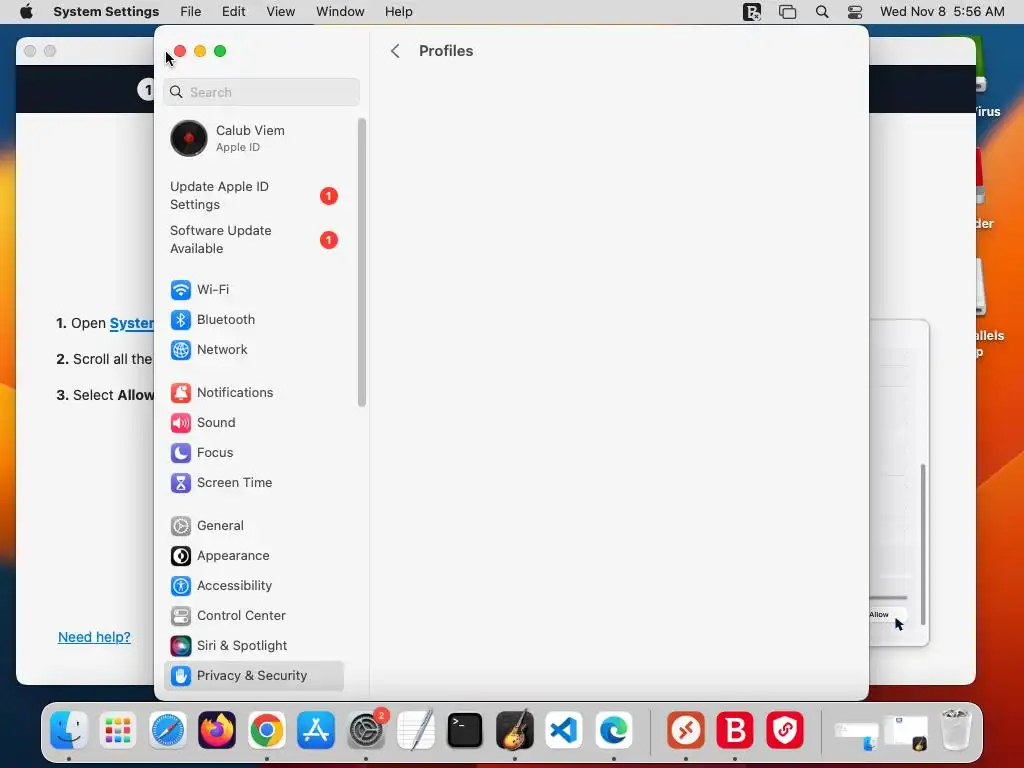Click the date and time display

click(x=942, y=12)
